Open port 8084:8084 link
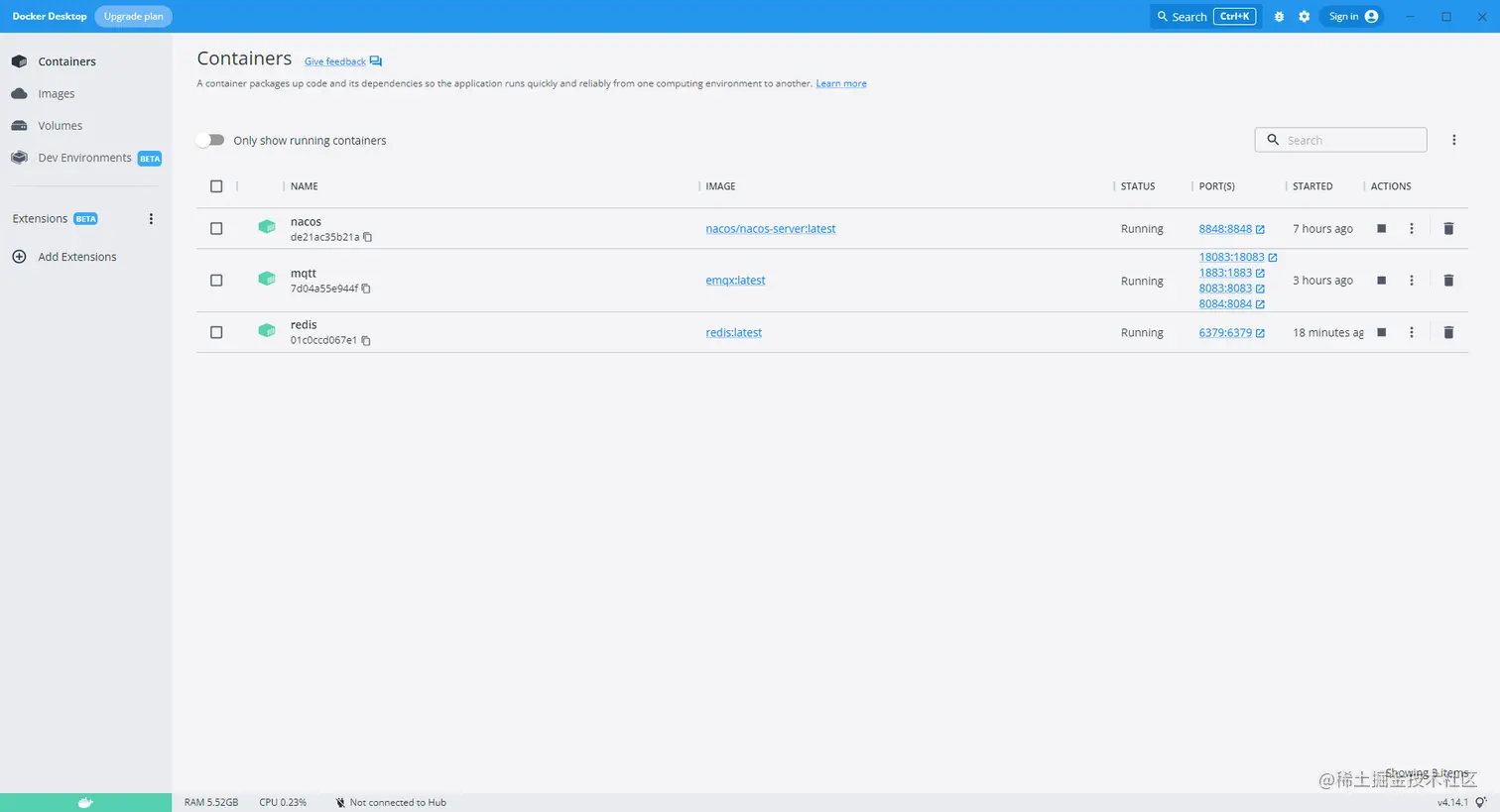Screen dimensions: 1500x812 coord(1225,304)
